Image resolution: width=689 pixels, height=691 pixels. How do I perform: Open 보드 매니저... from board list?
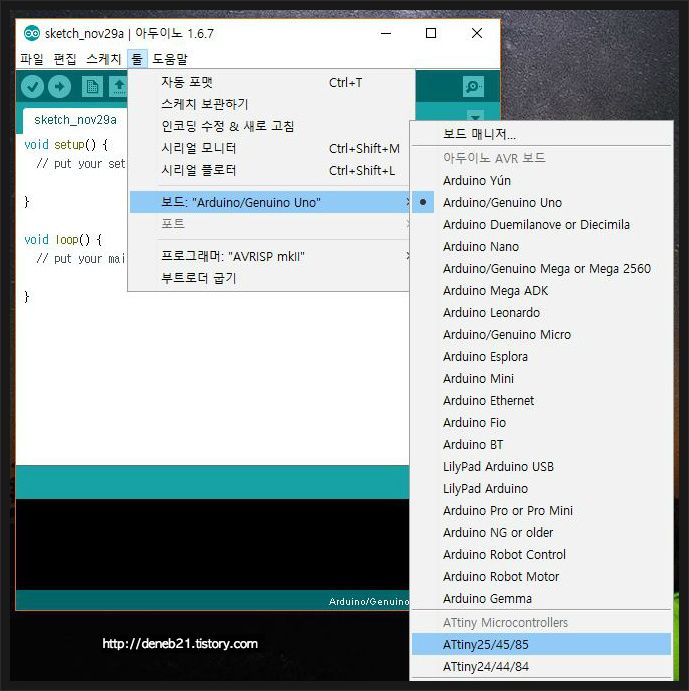coord(541,134)
